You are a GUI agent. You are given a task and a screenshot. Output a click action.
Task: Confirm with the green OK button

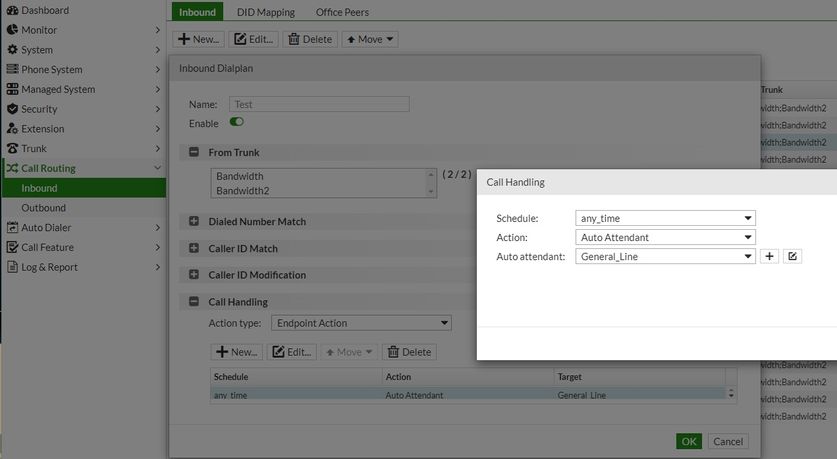click(x=689, y=441)
